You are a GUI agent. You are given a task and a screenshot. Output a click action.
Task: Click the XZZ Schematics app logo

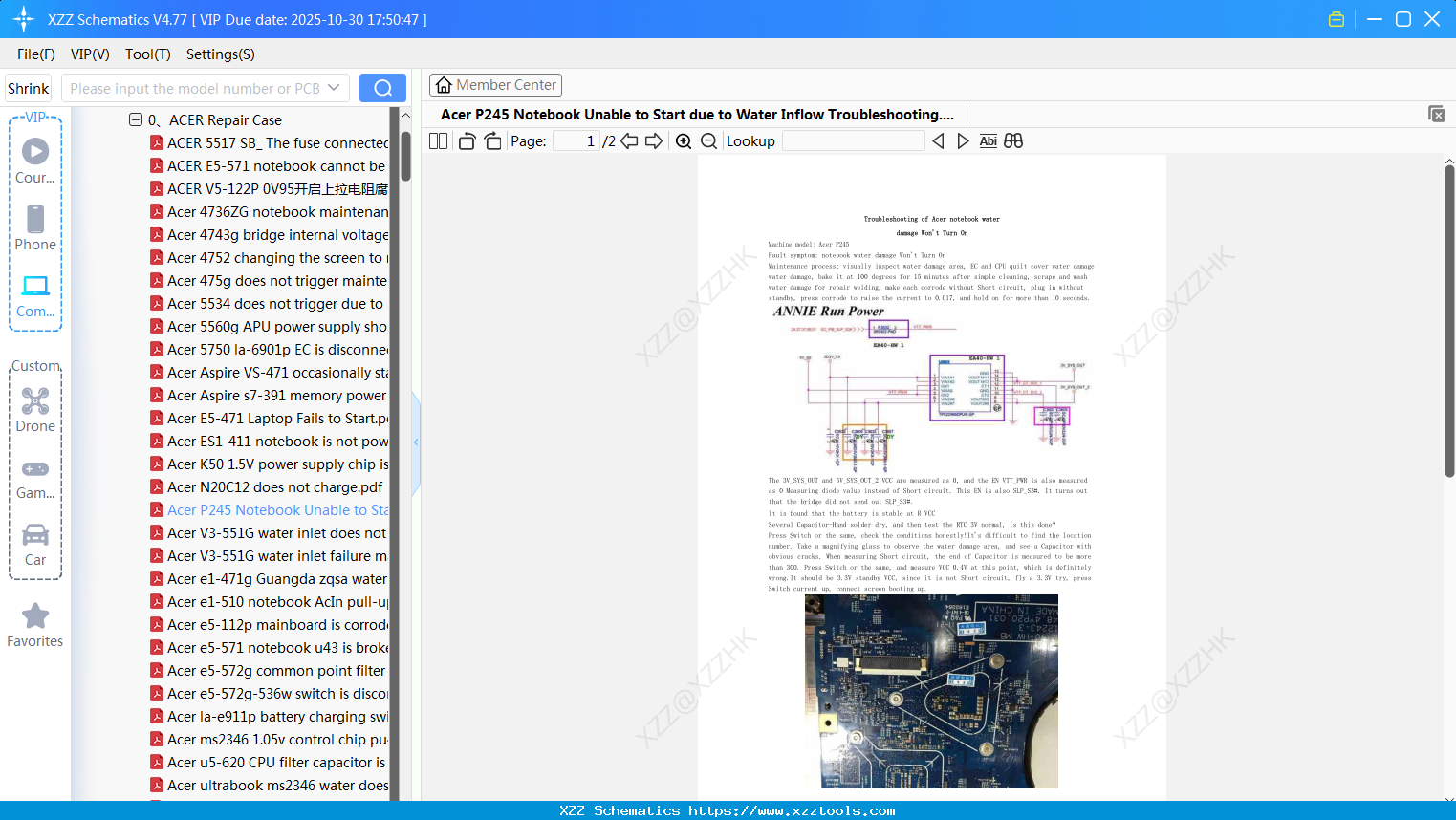point(24,19)
